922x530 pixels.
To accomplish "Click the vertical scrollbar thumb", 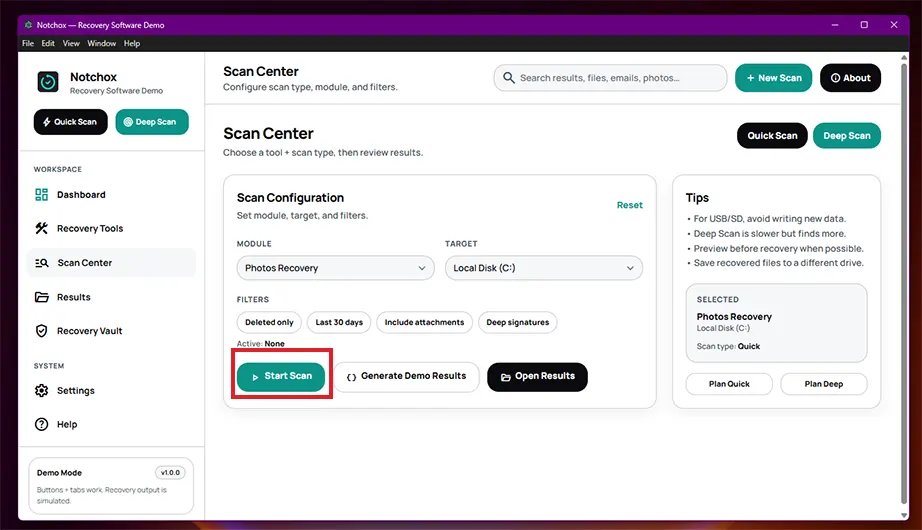I will pos(904,282).
